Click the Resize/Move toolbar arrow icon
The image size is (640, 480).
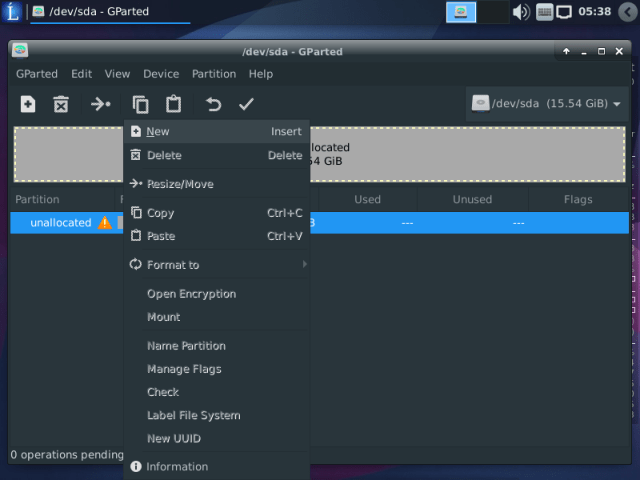[x=100, y=104]
